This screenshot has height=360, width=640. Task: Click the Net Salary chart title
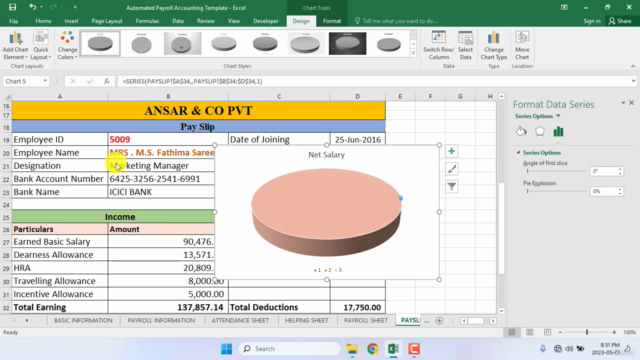click(x=327, y=155)
